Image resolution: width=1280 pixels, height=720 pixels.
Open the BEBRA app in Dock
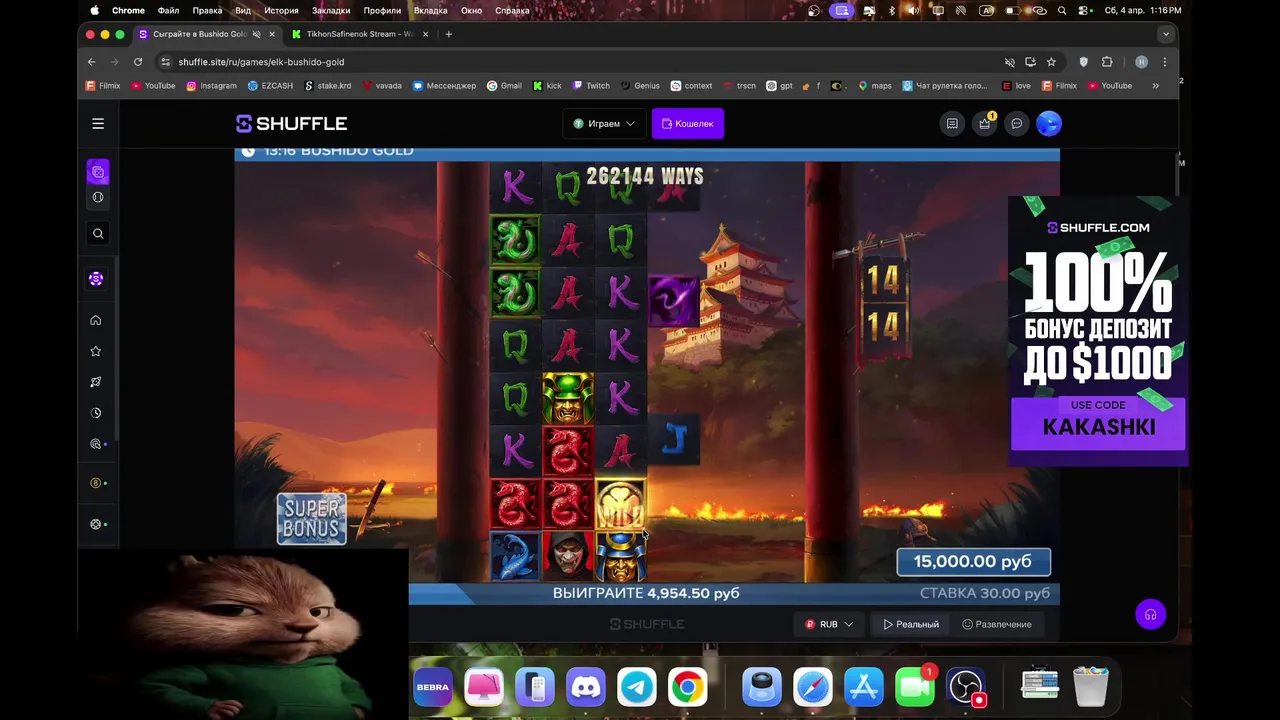click(x=433, y=687)
